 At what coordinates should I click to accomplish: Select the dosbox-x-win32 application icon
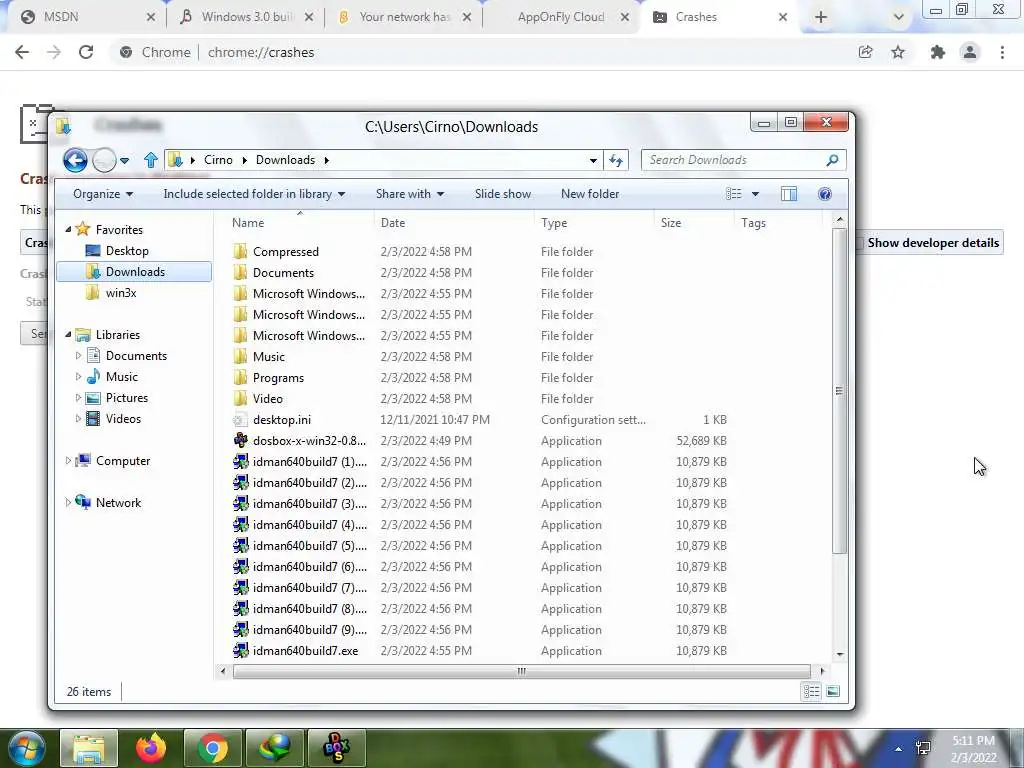(240, 441)
